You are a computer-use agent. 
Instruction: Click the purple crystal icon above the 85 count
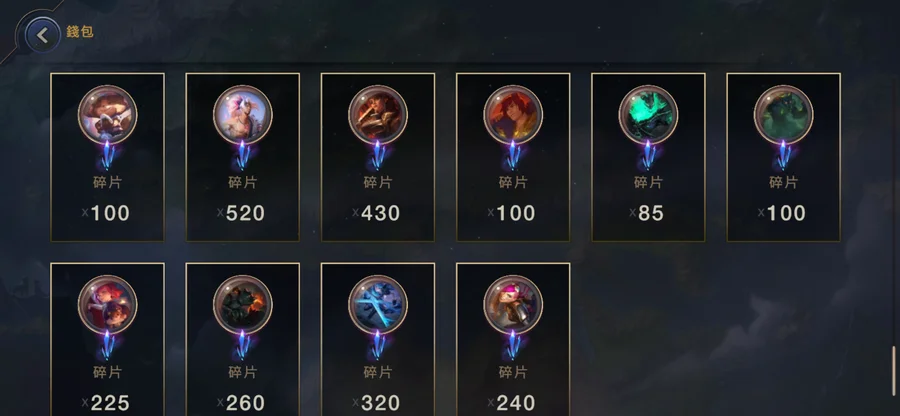click(x=649, y=155)
